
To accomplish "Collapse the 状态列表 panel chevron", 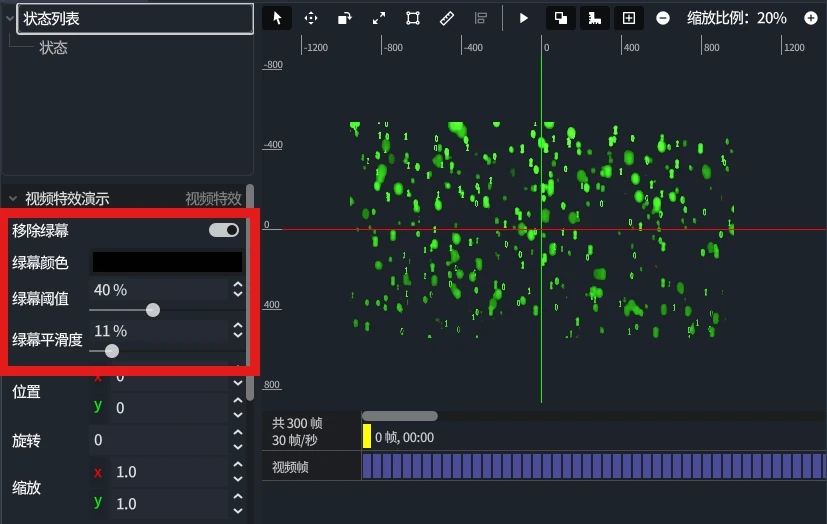I will pyautogui.click(x=11, y=18).
